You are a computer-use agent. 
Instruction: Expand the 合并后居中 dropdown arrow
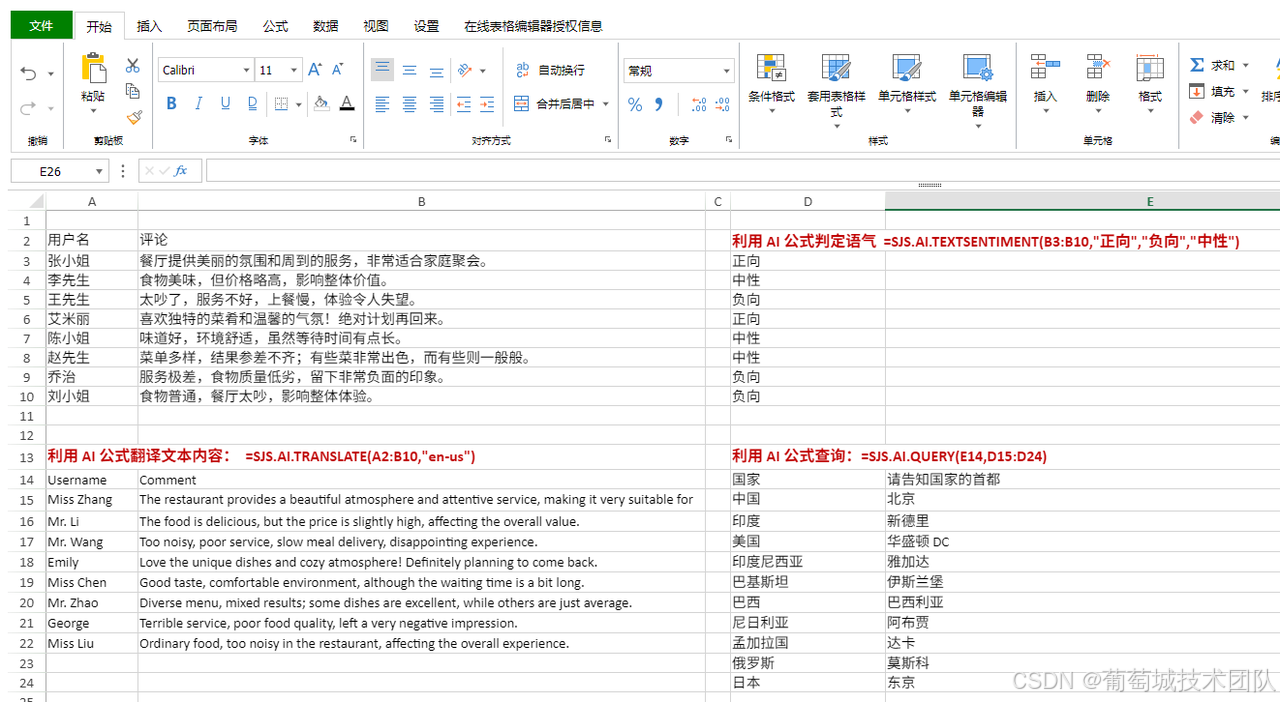coord(606,104)
